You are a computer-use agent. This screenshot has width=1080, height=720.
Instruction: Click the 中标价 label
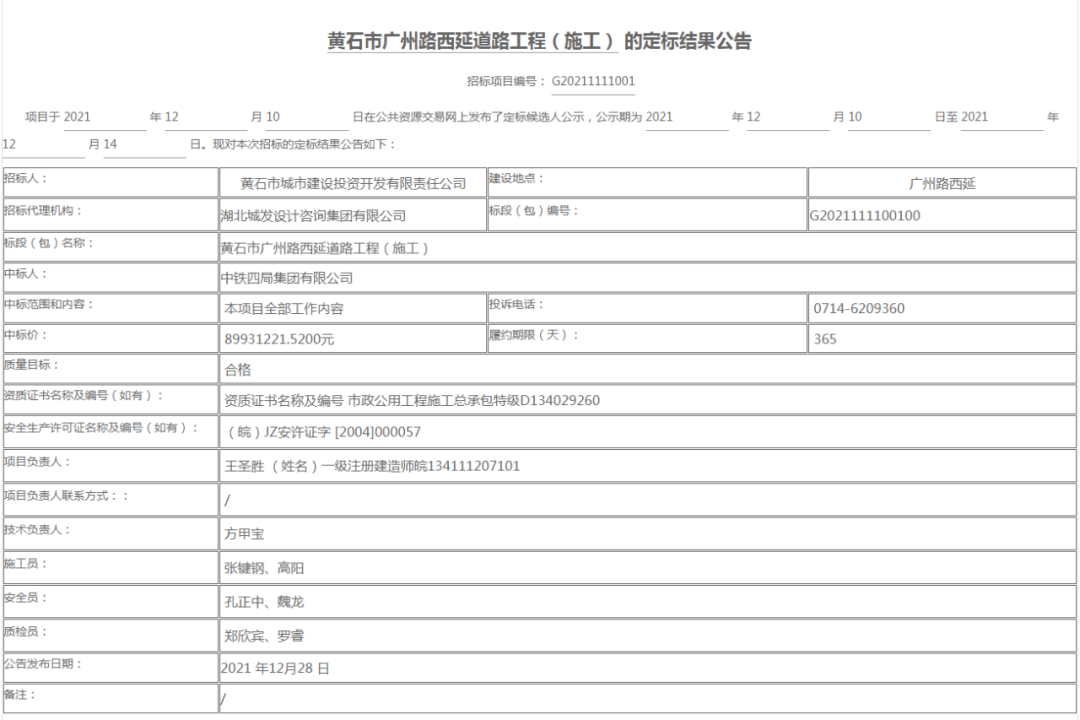click(25, 335)
